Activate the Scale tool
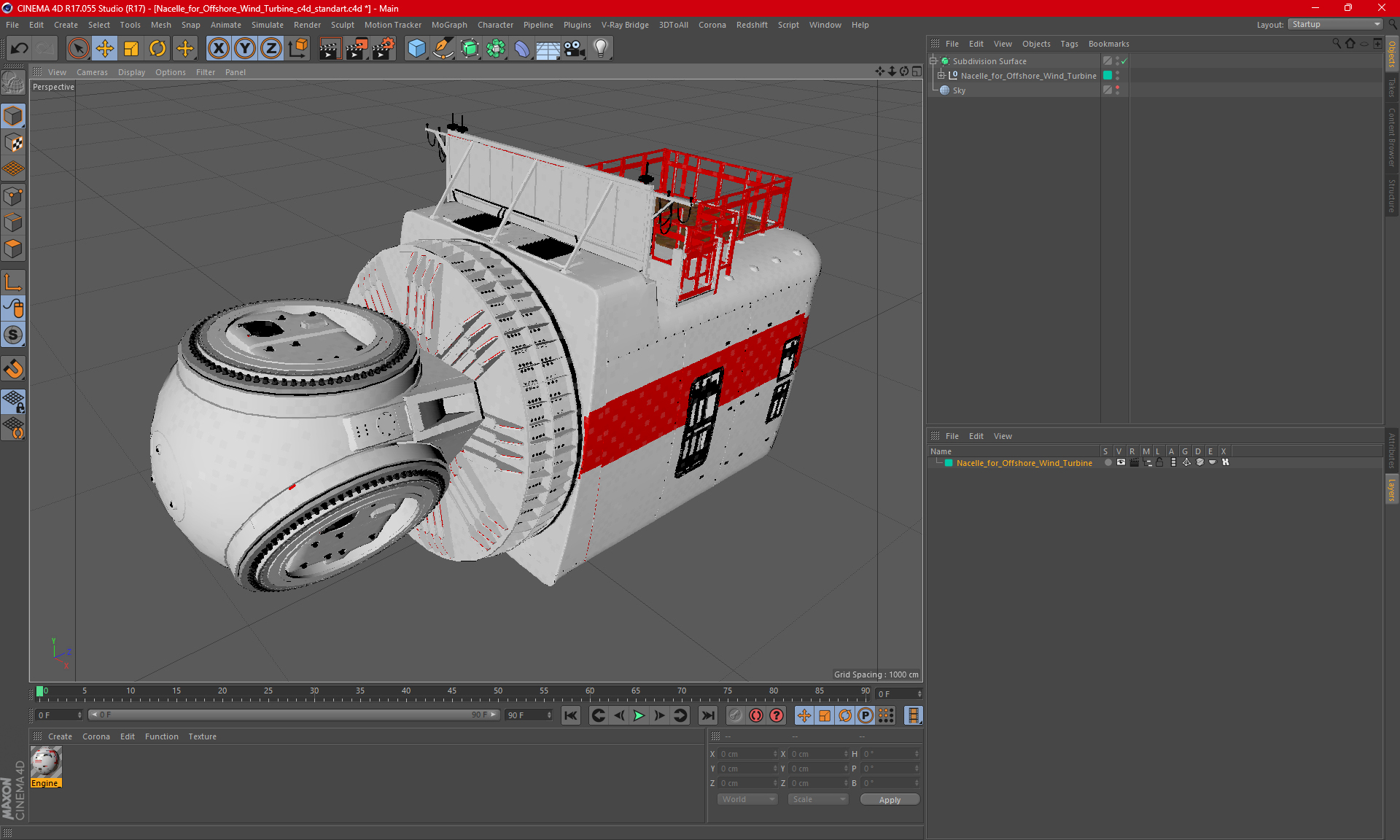The image size is (1400, 840). [131, 49]
